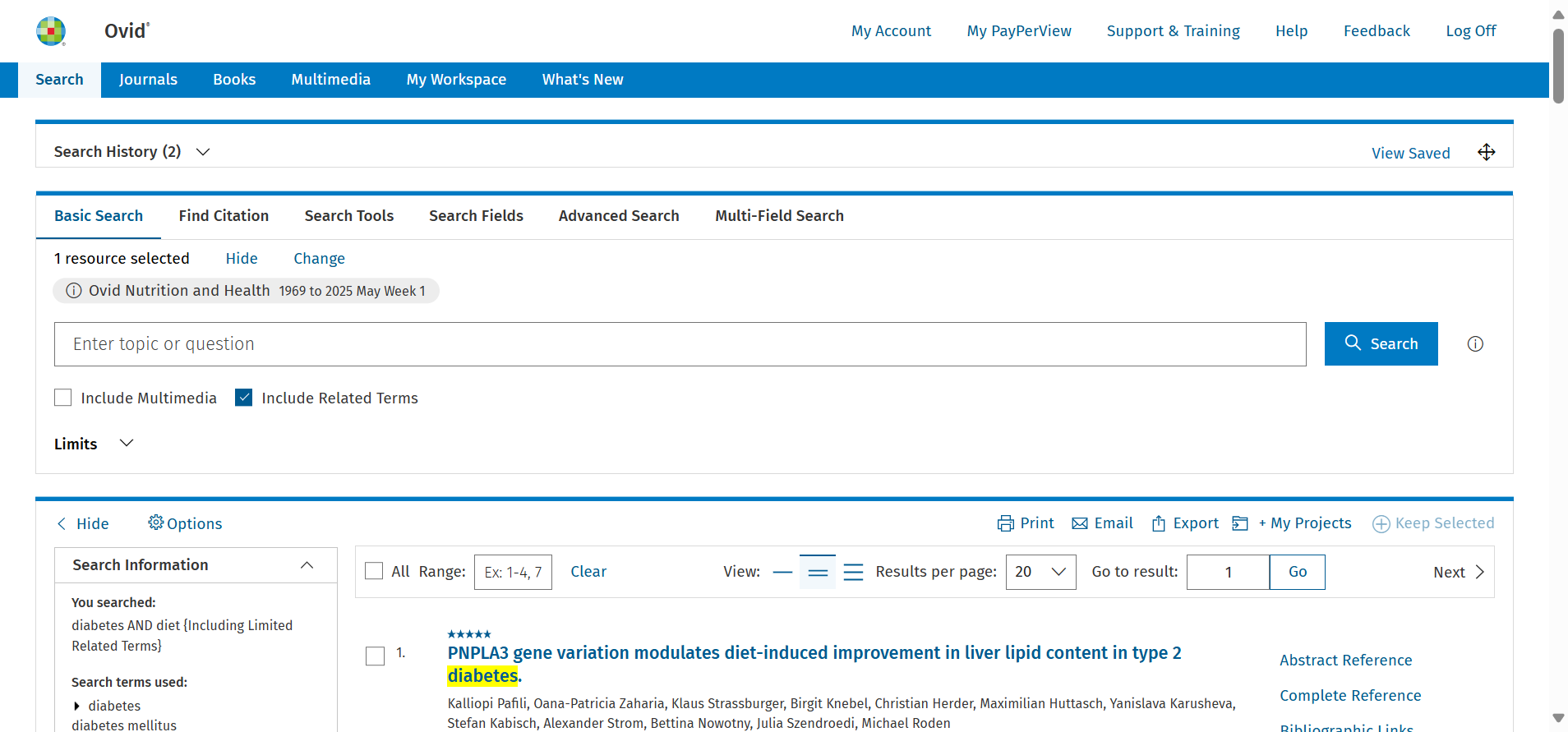Email results using the envelope icon
1568x732 pixels.
(1080, 523)
